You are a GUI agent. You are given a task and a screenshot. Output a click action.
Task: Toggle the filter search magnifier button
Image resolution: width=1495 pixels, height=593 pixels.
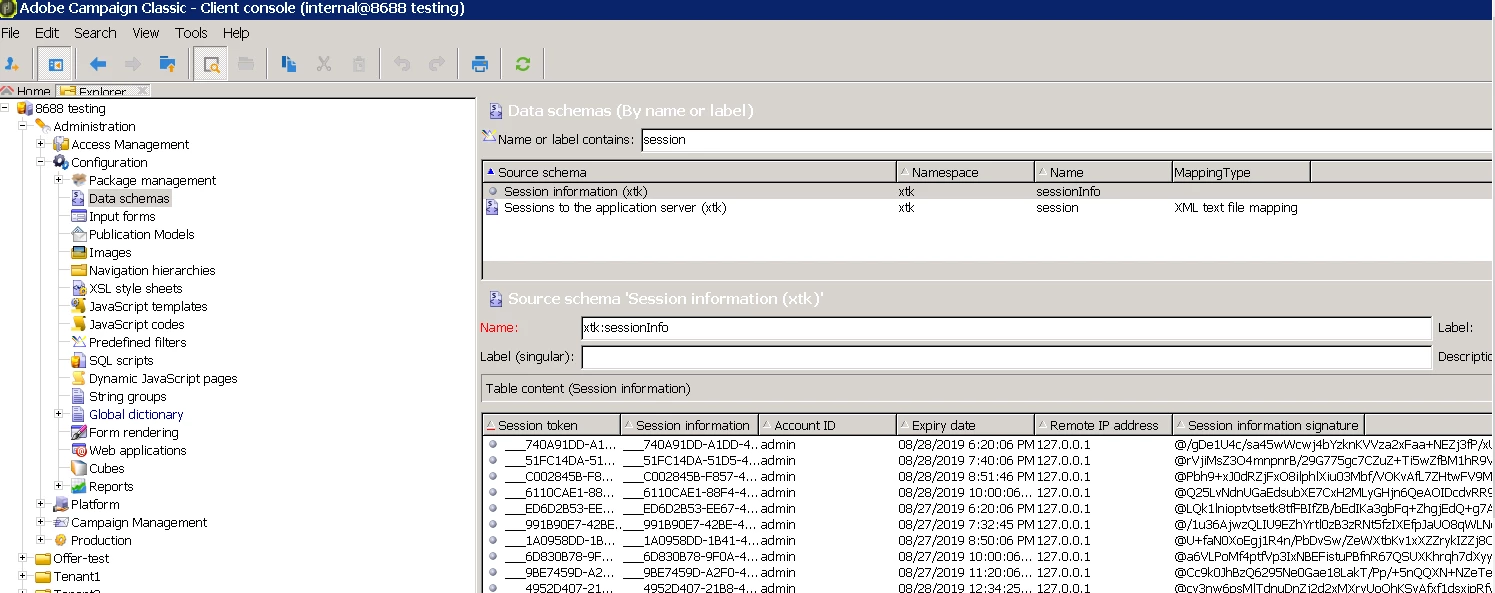click(x=211, y=64)
